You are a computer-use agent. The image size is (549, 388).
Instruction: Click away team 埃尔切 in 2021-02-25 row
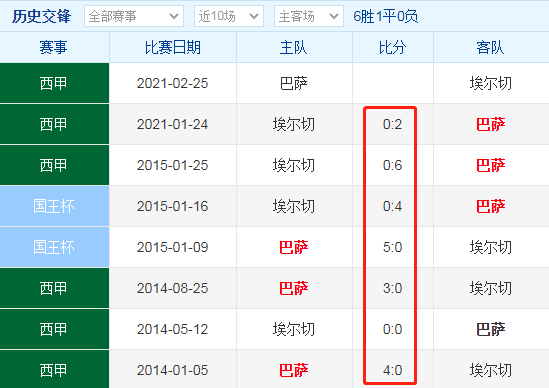491,83
